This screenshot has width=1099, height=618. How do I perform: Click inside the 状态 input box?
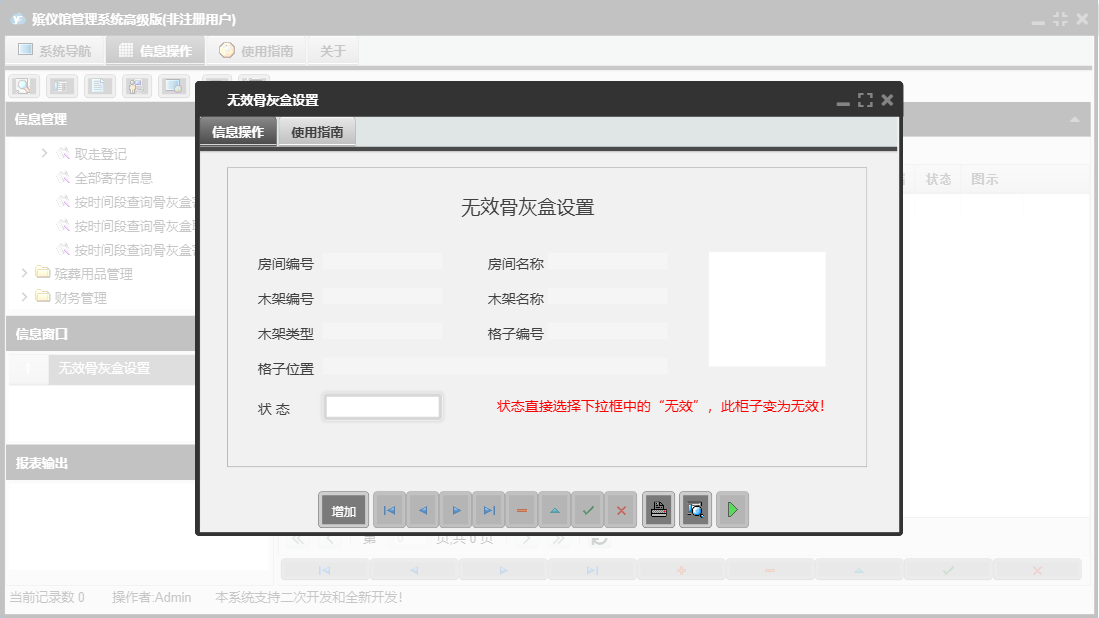pos(381,406)
